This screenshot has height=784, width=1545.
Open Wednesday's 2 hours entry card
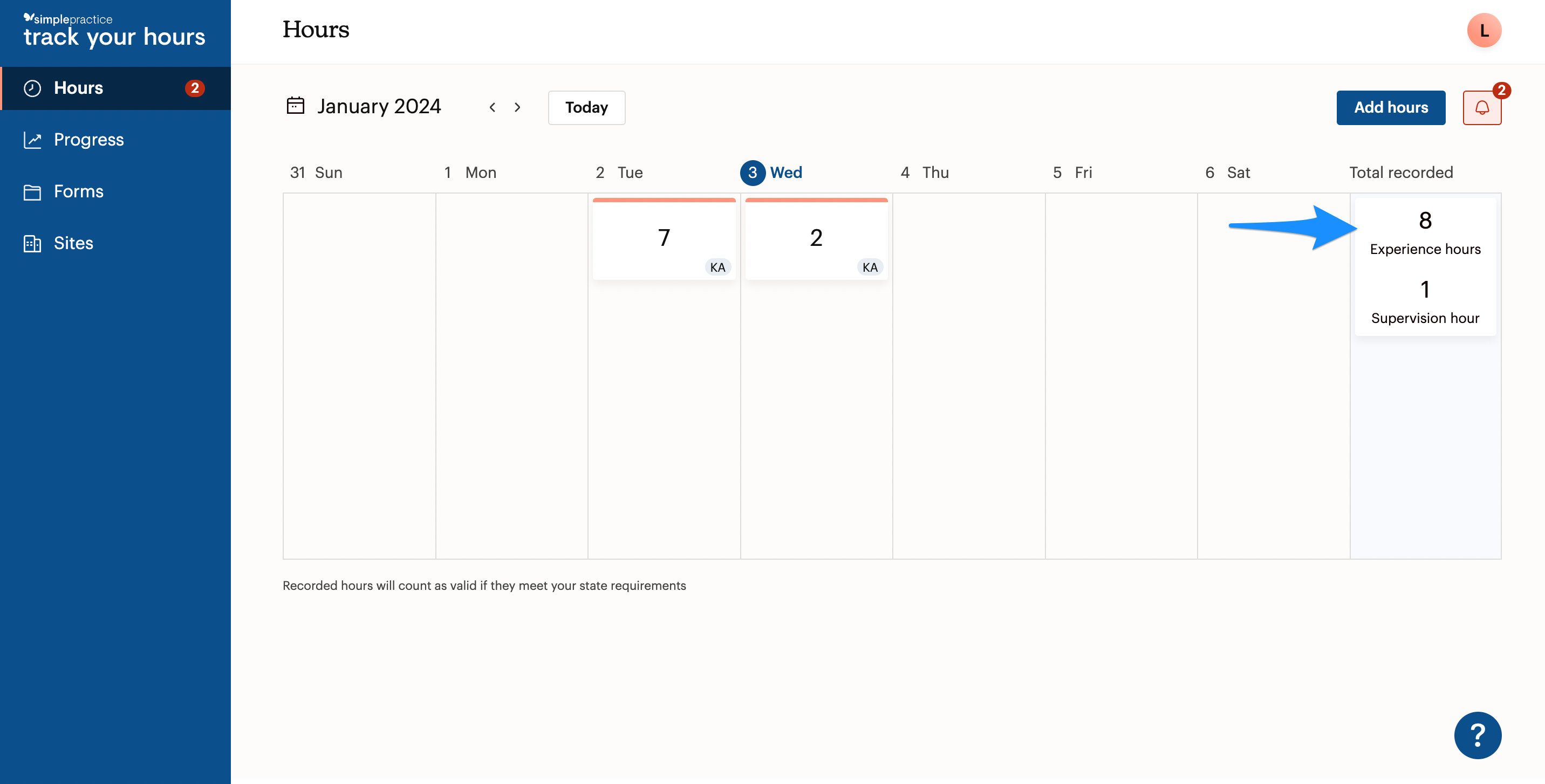click(x=816, y=238)
